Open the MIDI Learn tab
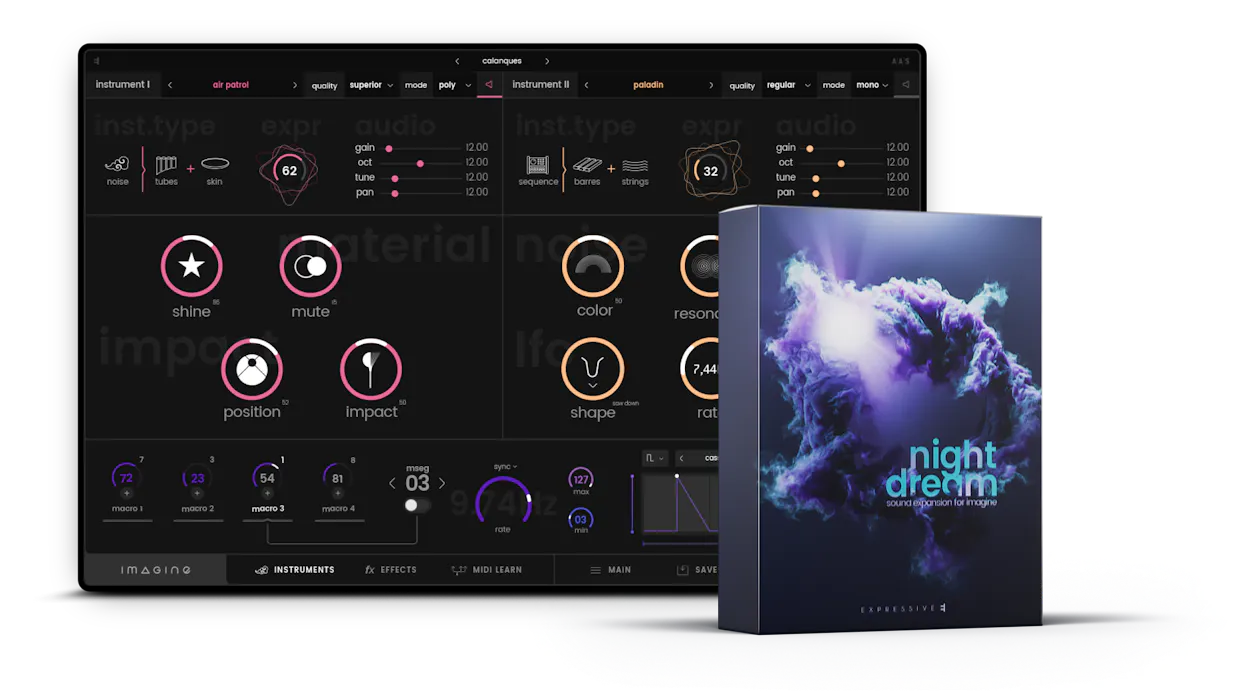The height and width of the screenshot is (691, 1250). (487, 570)
